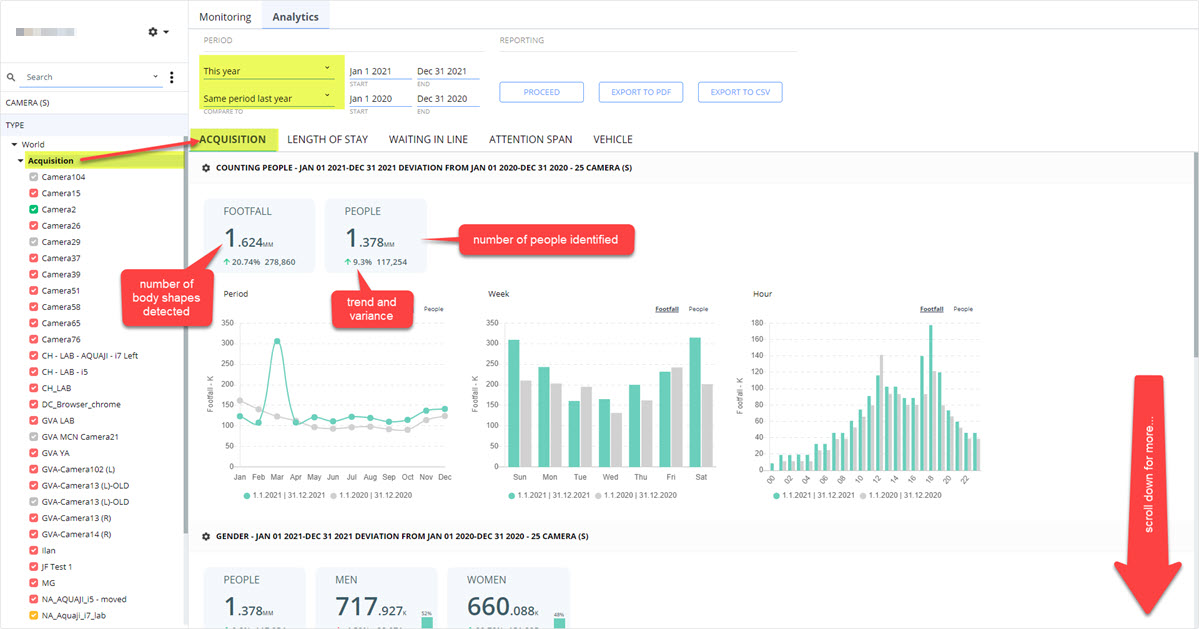1199x629 pixels.
Task: Open the three-dot options menu
Action: pyautogui.click(x=171, y=77)
